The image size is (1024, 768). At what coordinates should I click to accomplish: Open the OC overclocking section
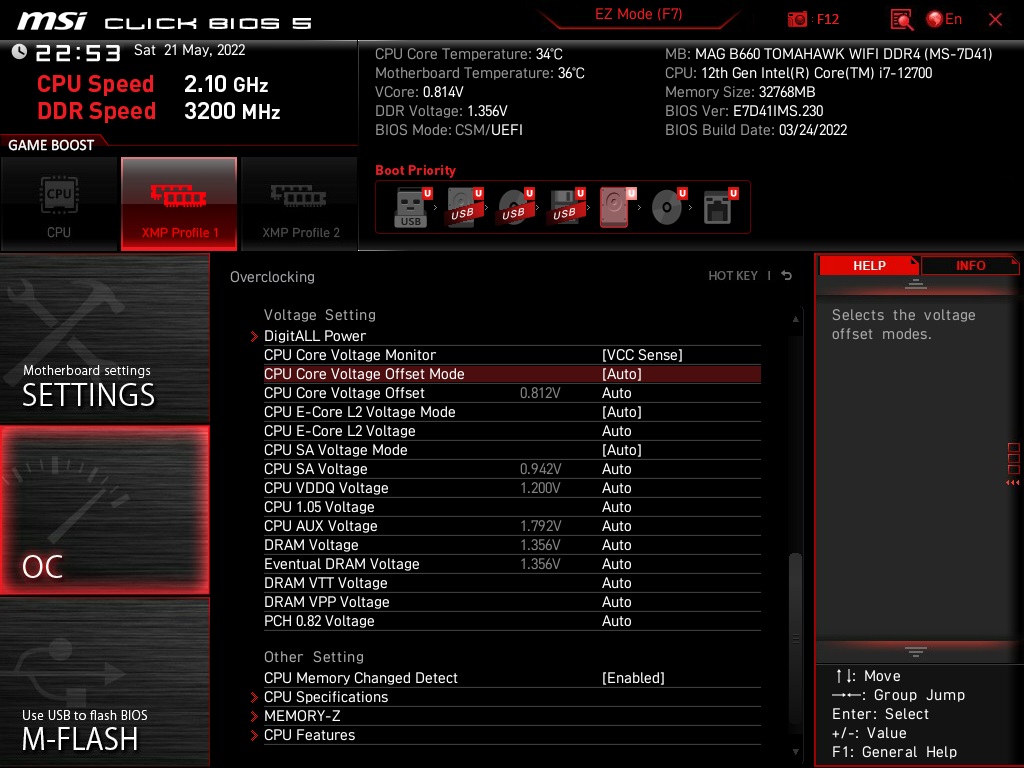click(104, 510)
